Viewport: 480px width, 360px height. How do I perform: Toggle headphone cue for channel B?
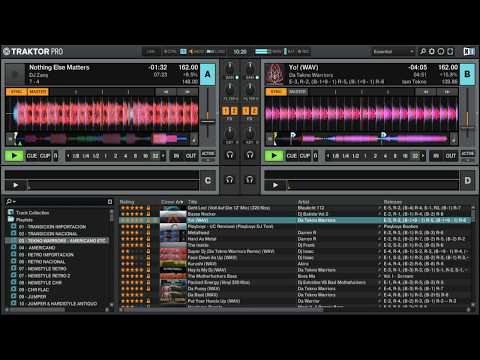(x=250, y=155)
